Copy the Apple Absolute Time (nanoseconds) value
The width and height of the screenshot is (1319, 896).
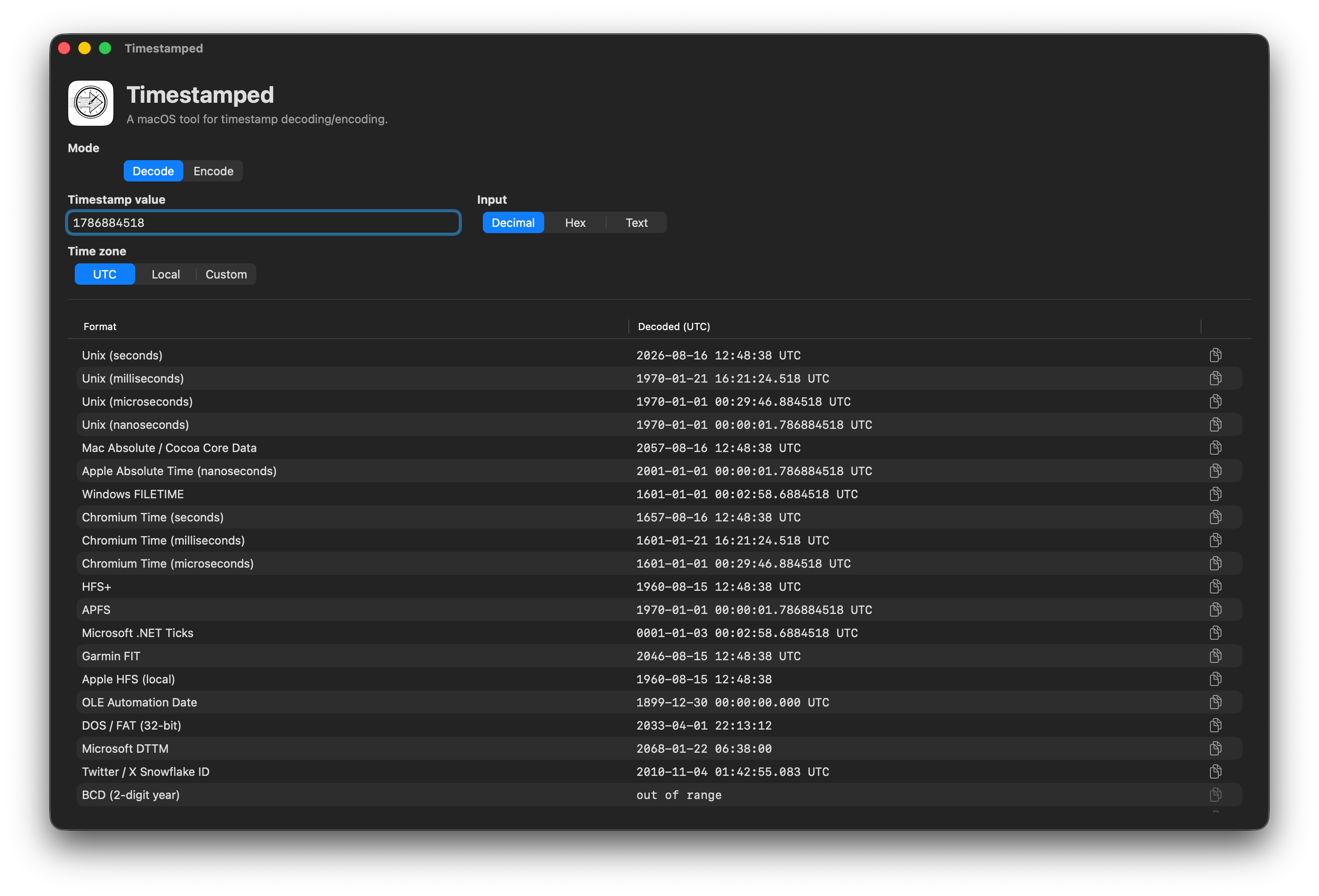(1215, 471)
